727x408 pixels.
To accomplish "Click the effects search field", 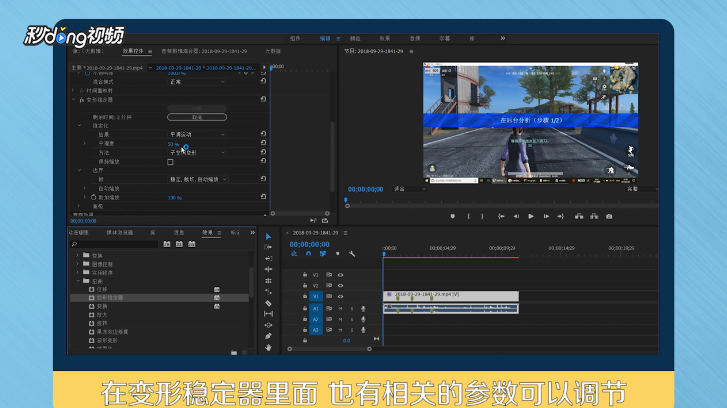I will (x=114, y=244).
